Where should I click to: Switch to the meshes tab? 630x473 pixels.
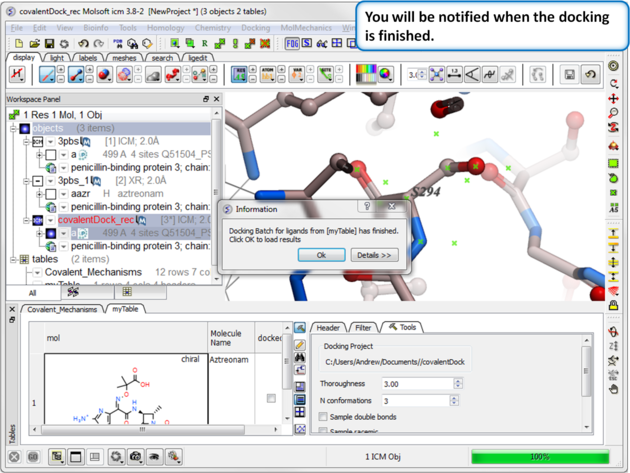(124, 58)
